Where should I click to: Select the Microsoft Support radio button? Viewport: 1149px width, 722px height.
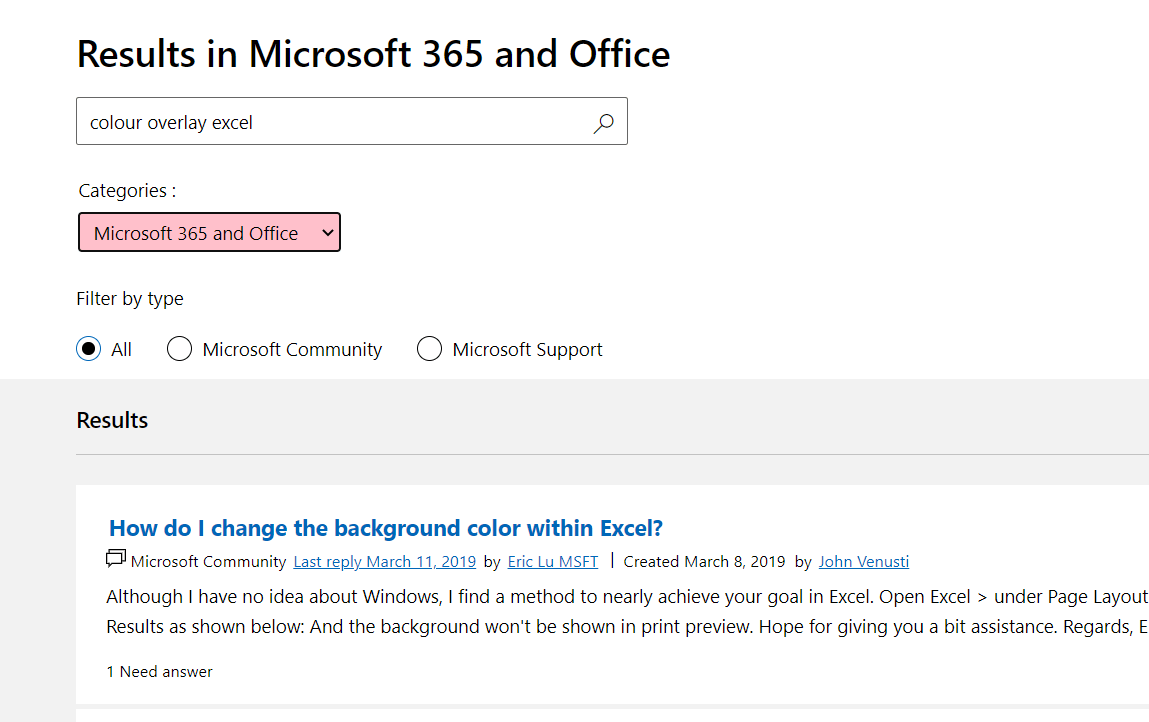click(429, 349)
